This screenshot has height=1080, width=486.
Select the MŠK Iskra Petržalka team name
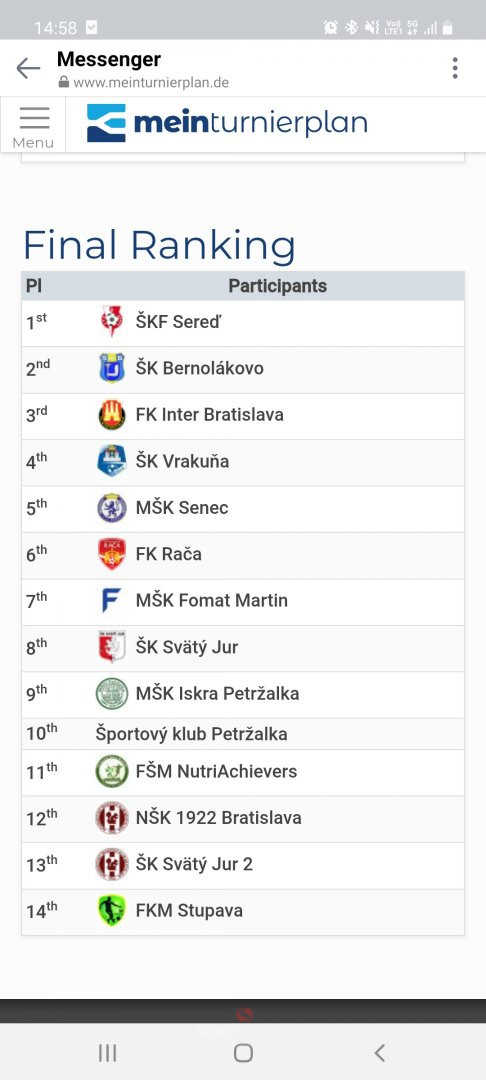(x=218, y=694)
